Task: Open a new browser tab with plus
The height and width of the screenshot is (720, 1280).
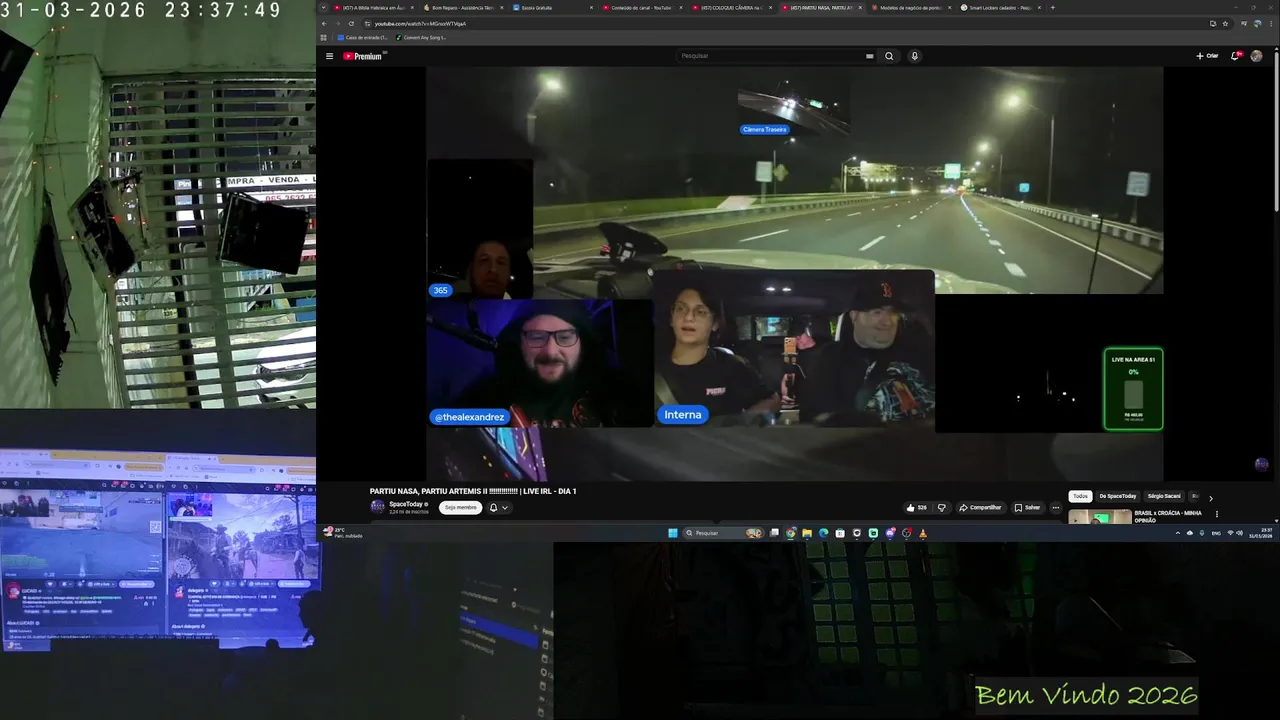Action: click(1053, 7)
